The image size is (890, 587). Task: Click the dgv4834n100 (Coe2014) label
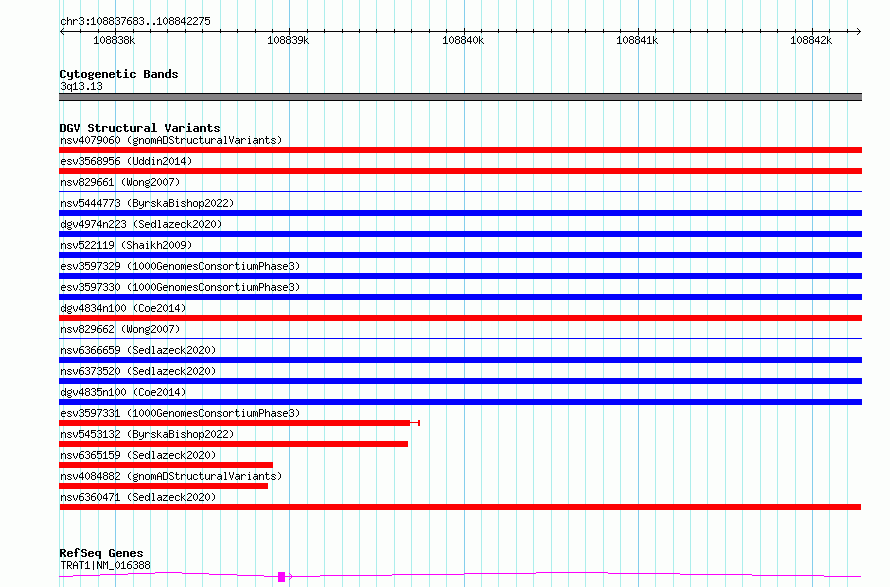(123, 308)
